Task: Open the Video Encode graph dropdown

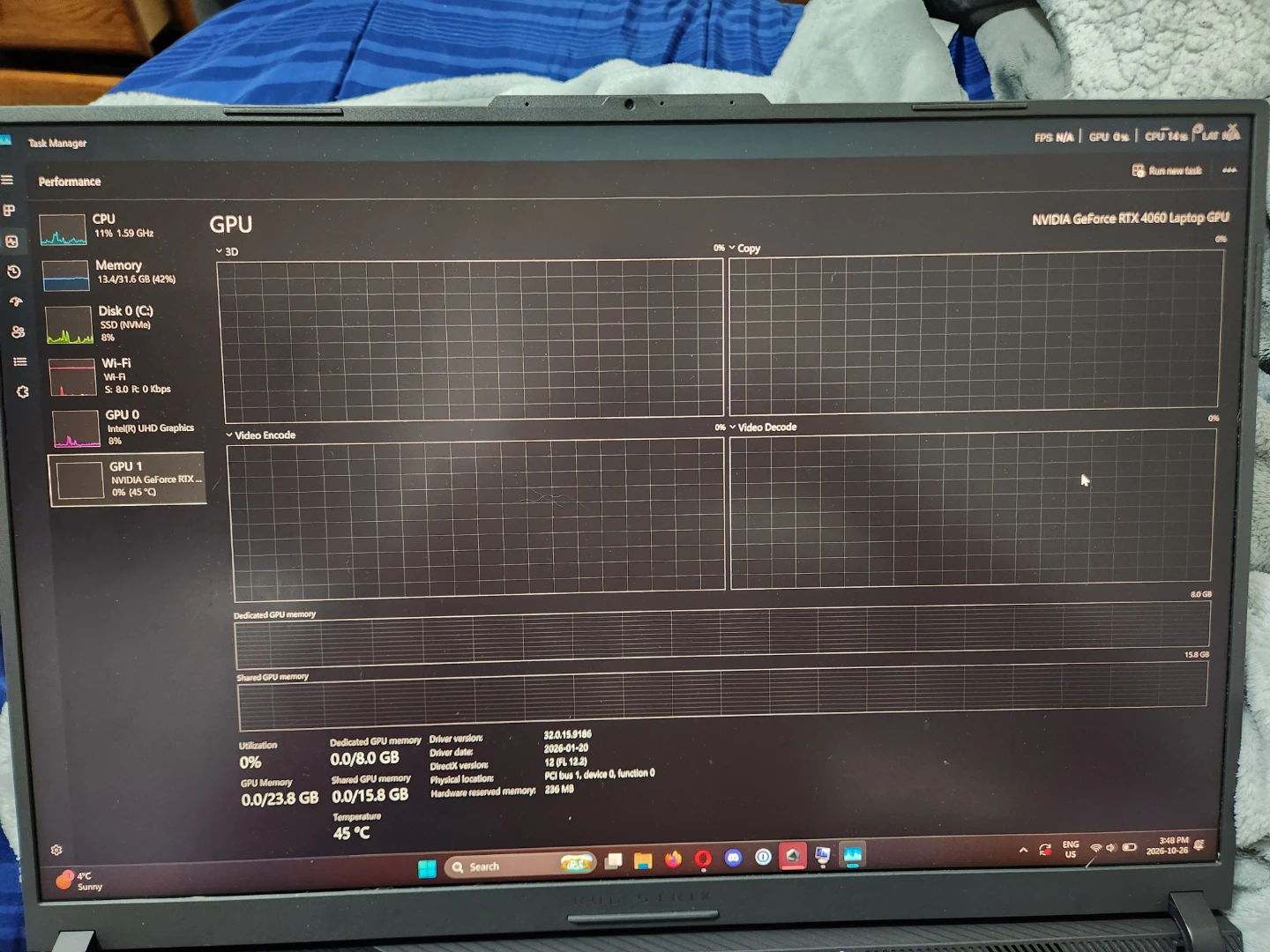Action: pyautogui.click(x=260, y=435)
